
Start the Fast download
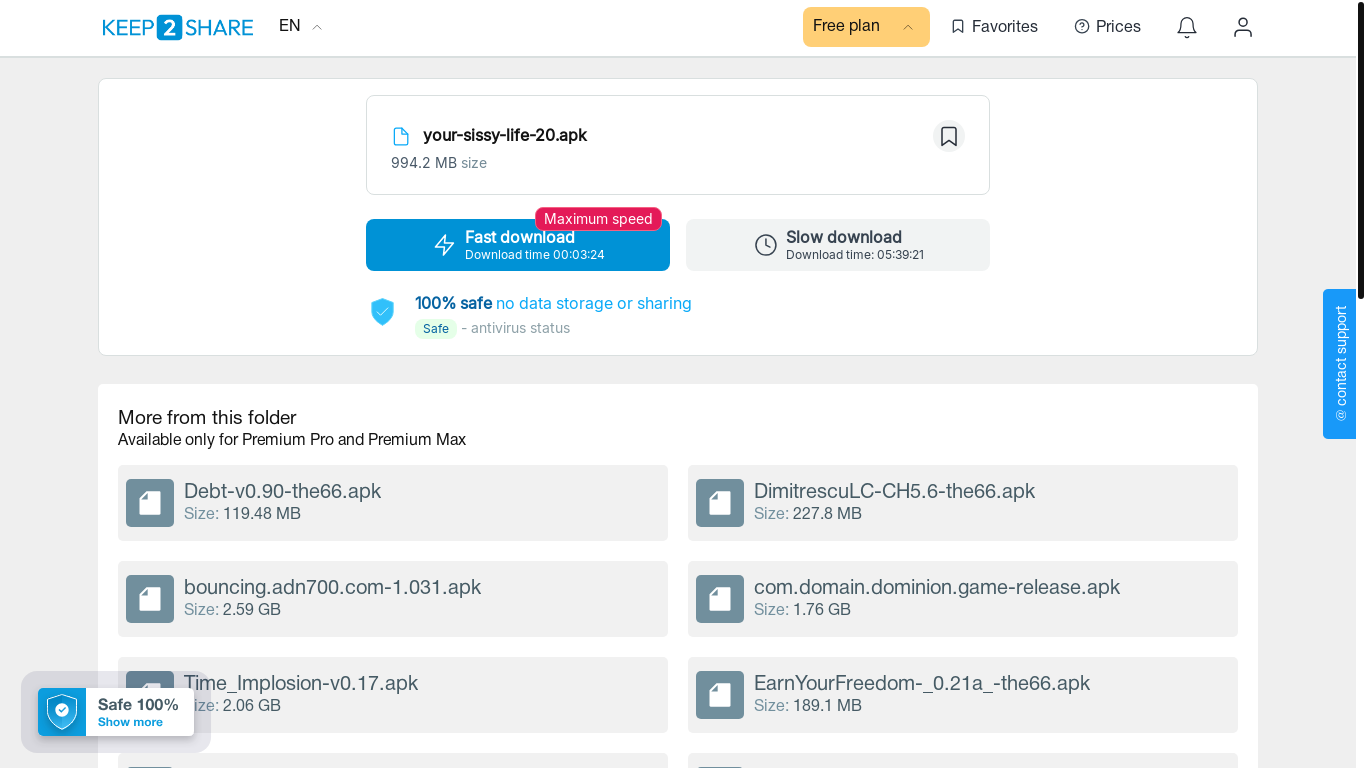(x=518, y=245)
